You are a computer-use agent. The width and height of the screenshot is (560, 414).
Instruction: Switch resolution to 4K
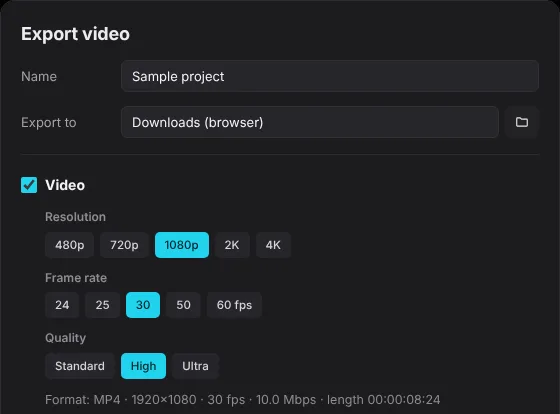(273, 245)
